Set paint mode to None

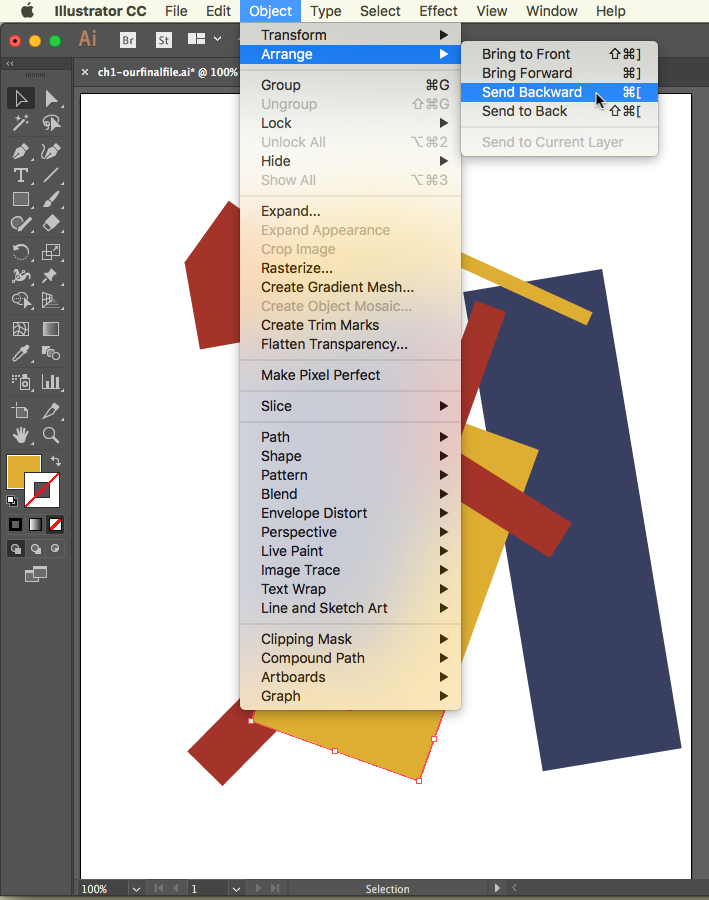(56, 524)
